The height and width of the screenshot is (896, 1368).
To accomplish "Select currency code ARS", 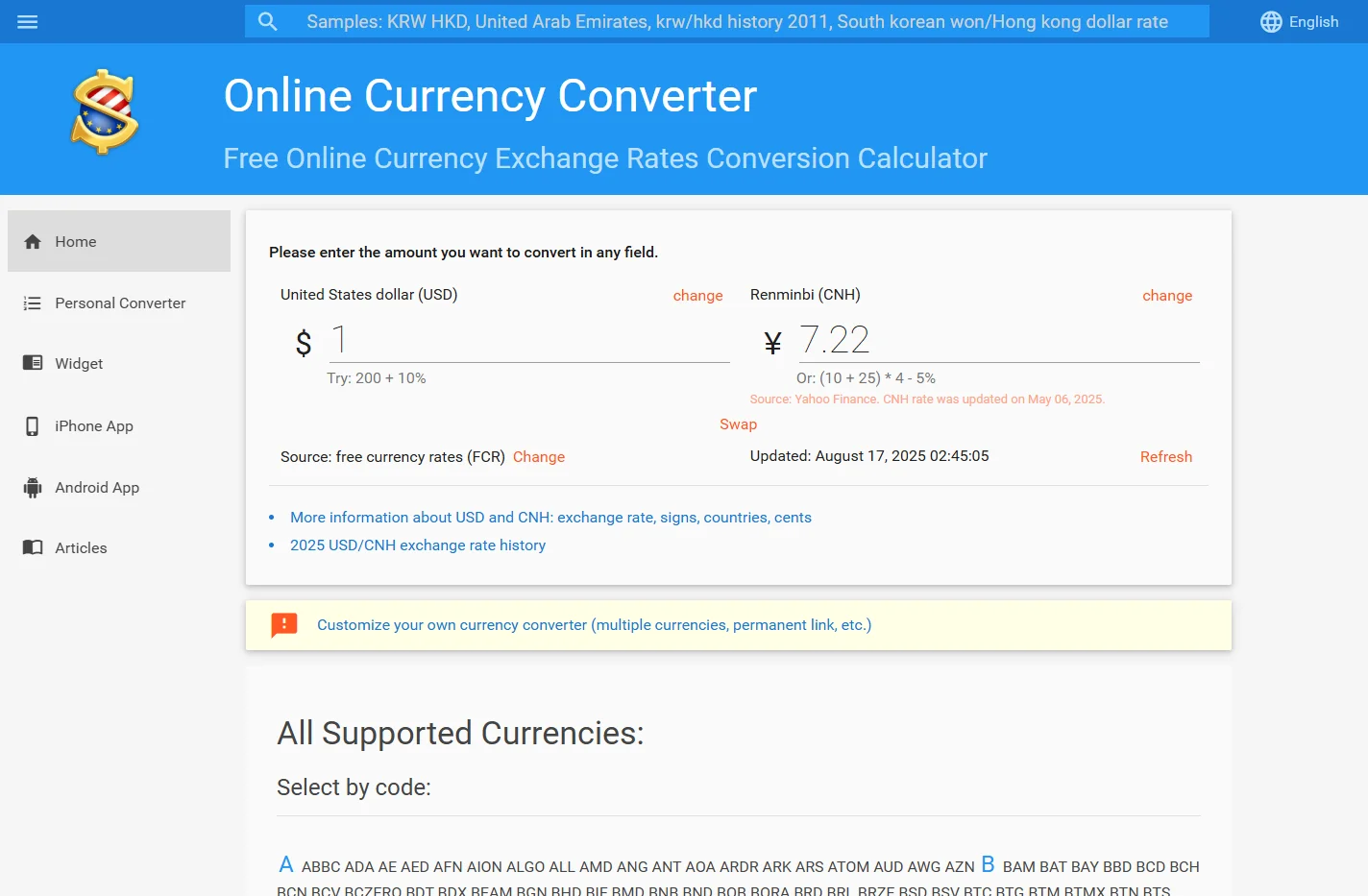I will pos(810,867).
